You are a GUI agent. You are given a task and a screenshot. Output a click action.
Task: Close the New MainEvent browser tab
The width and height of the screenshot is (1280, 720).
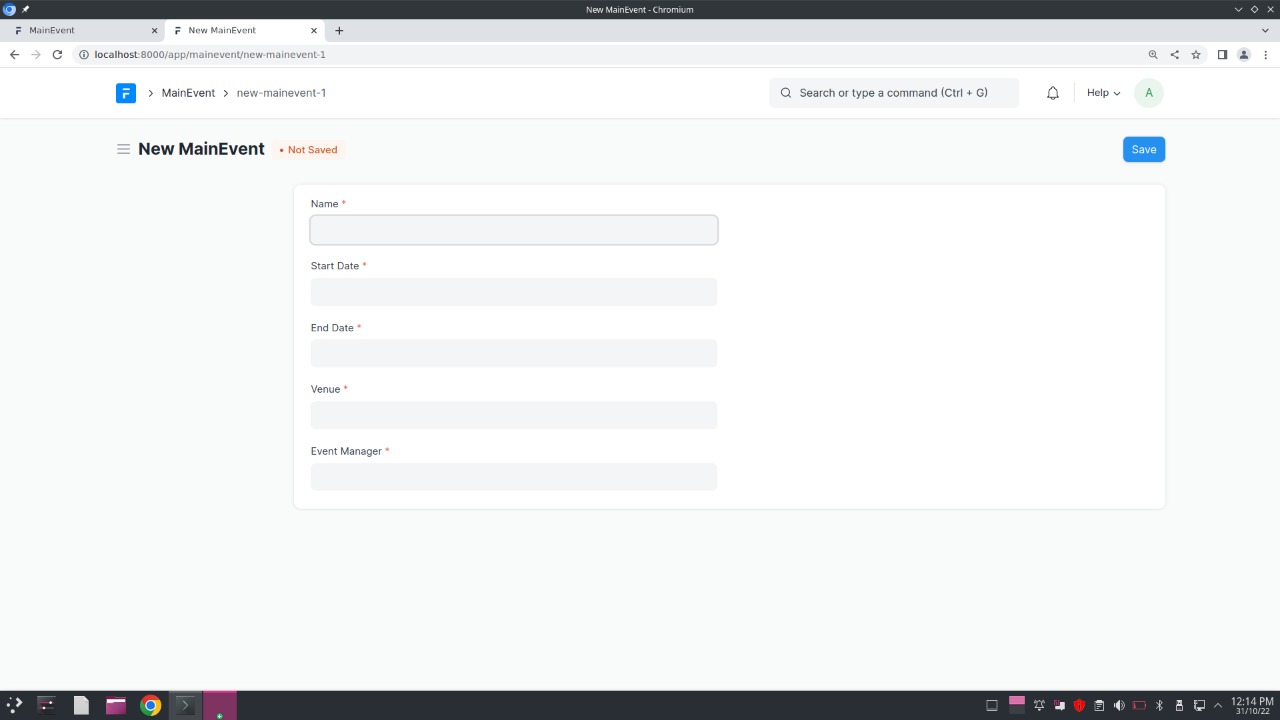(x=314, y=31)
